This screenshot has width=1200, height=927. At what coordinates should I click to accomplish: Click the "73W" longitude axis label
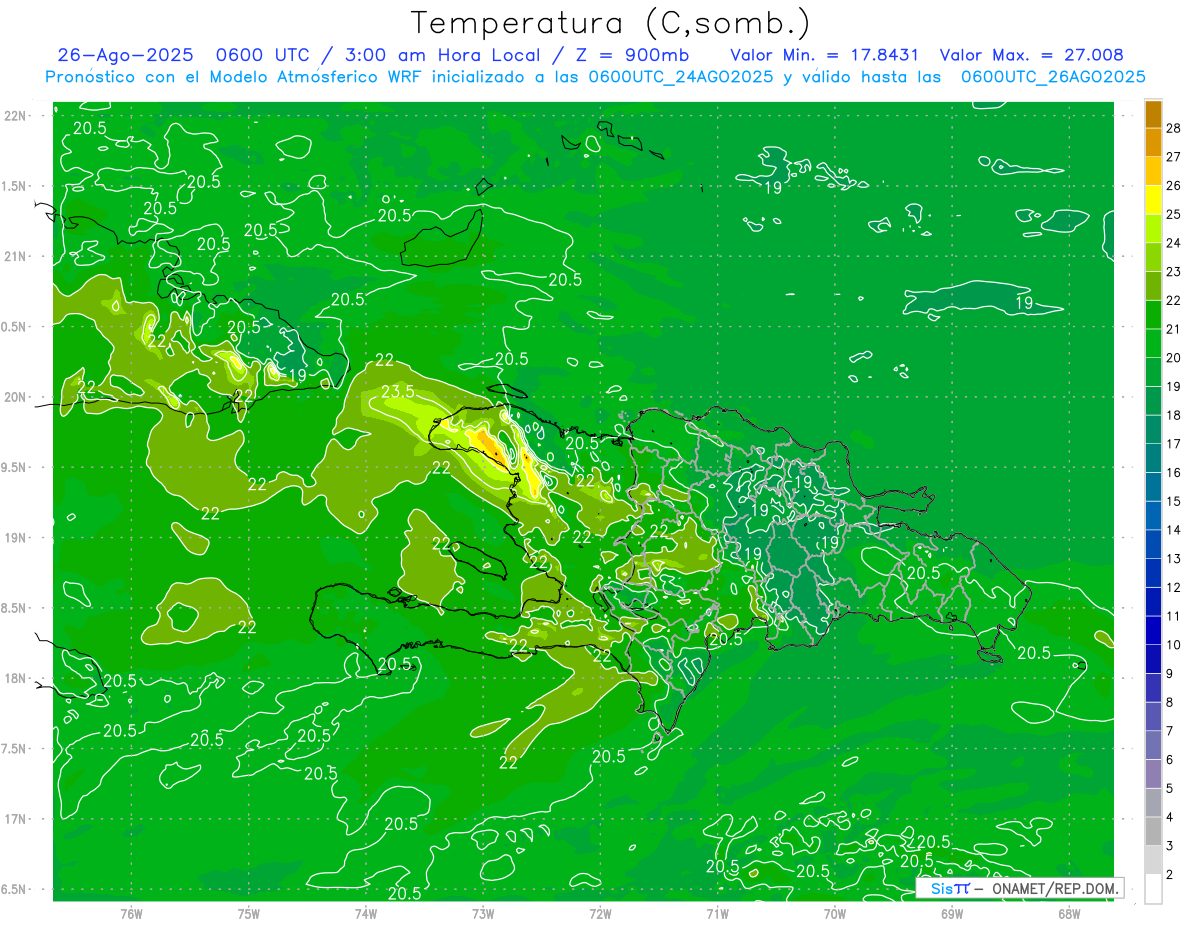tap(483, 914)
